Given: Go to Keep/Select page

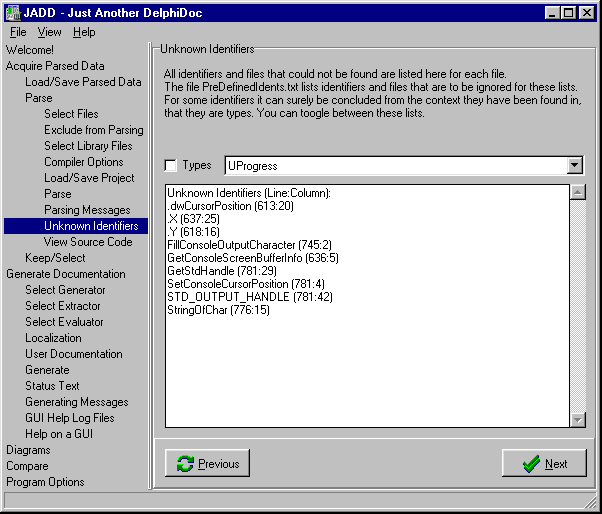Looking at the screenshot, I should point(55,258).
